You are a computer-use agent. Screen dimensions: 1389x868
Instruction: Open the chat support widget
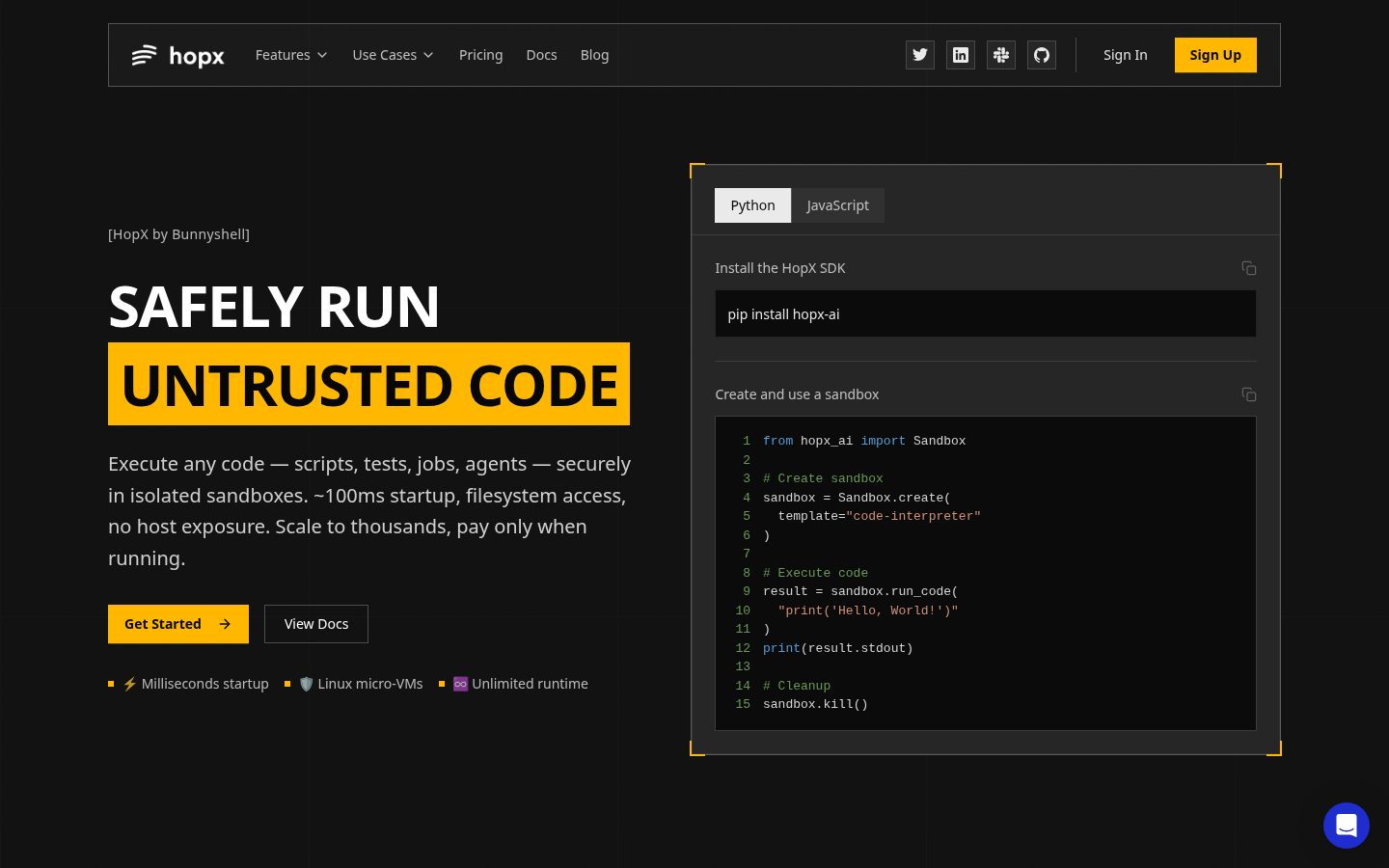1347,826
